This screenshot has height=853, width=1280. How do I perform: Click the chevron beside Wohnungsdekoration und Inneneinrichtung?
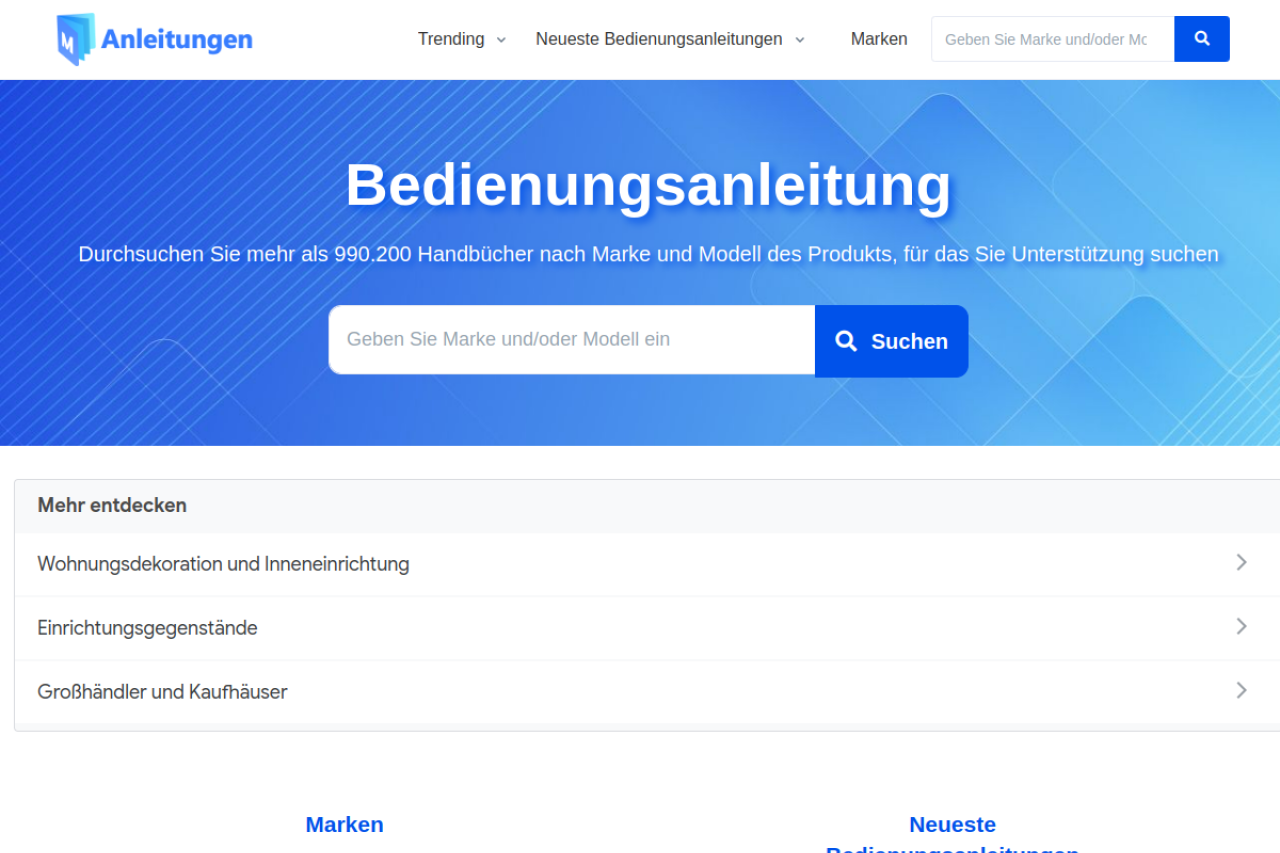pos(1241,563)
